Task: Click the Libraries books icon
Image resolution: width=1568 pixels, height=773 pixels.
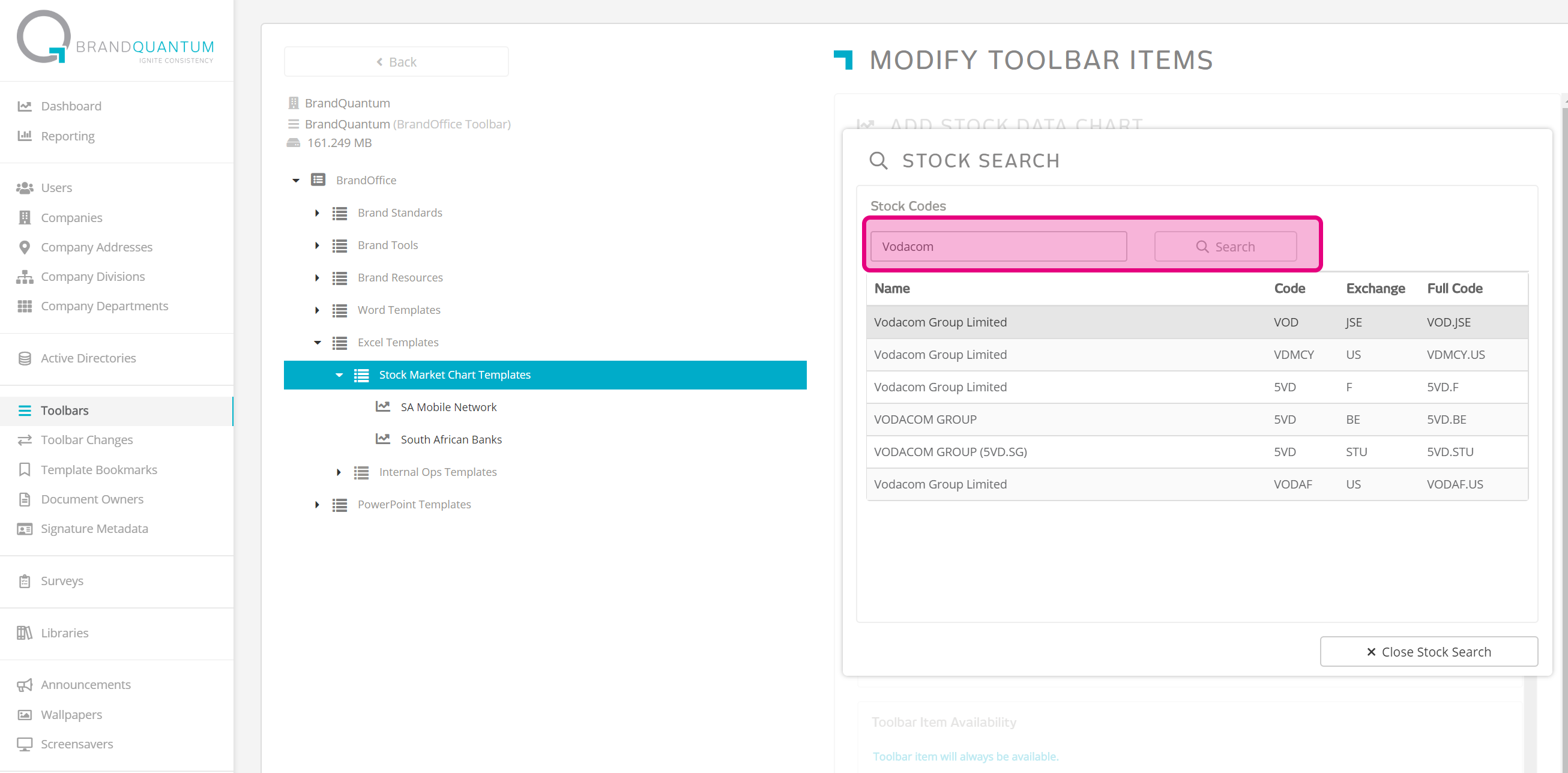Action: (25, 633)
